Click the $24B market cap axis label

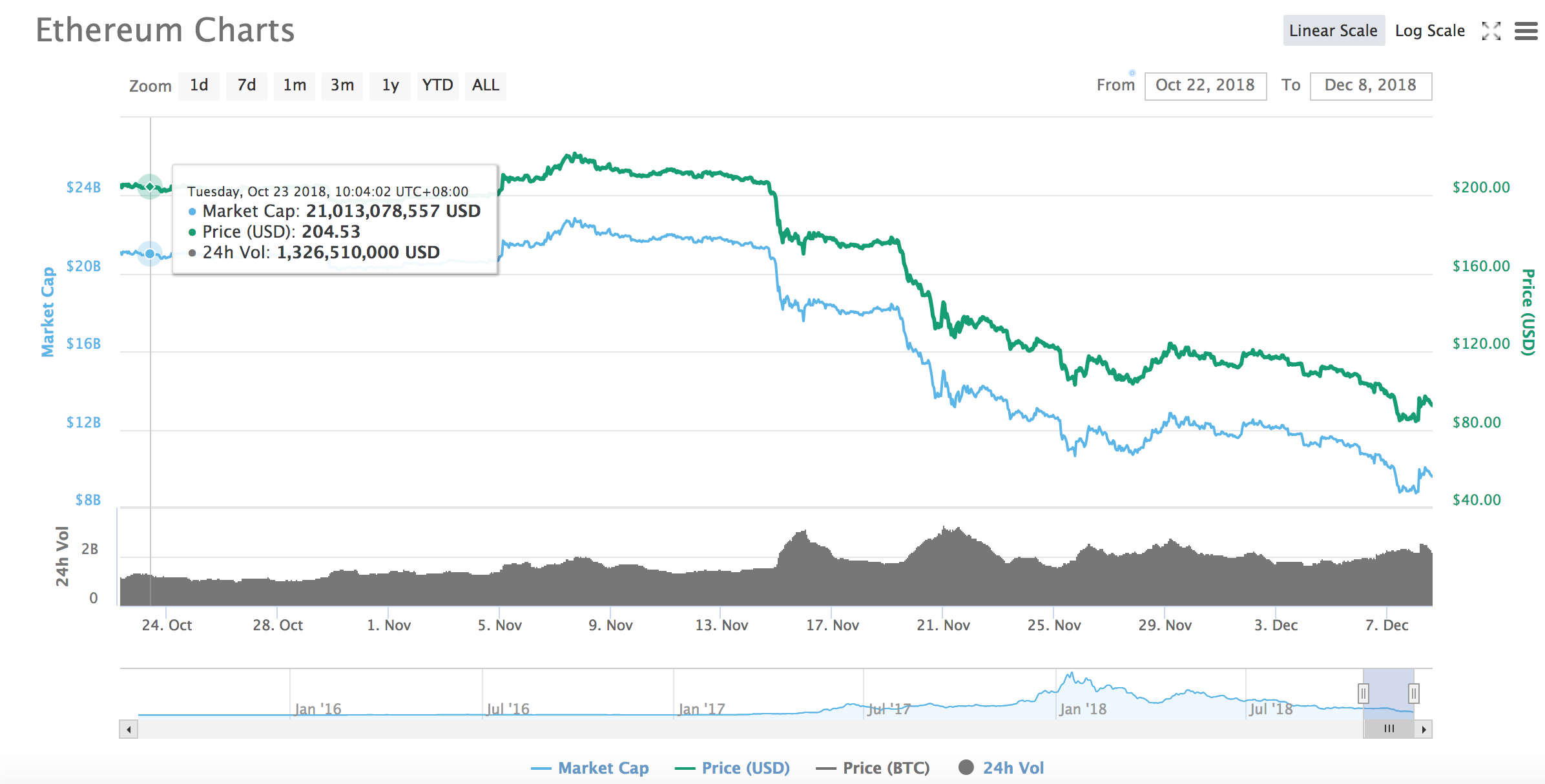(x=83, y=187)
